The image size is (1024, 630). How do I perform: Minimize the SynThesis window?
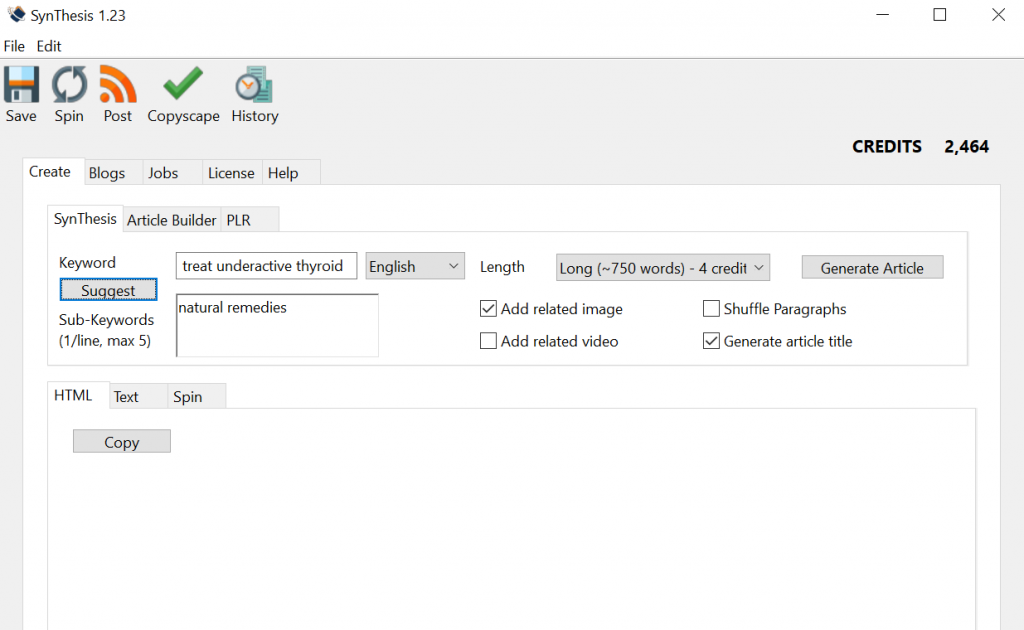click(882, 14)
